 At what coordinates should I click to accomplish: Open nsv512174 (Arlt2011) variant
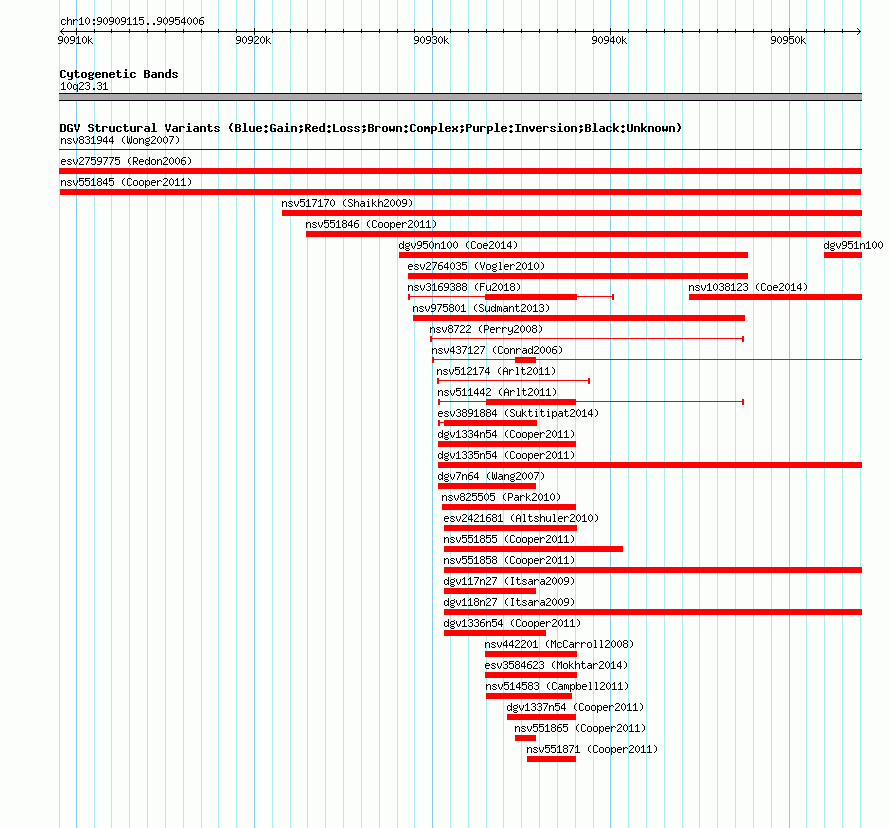(496, 371)
